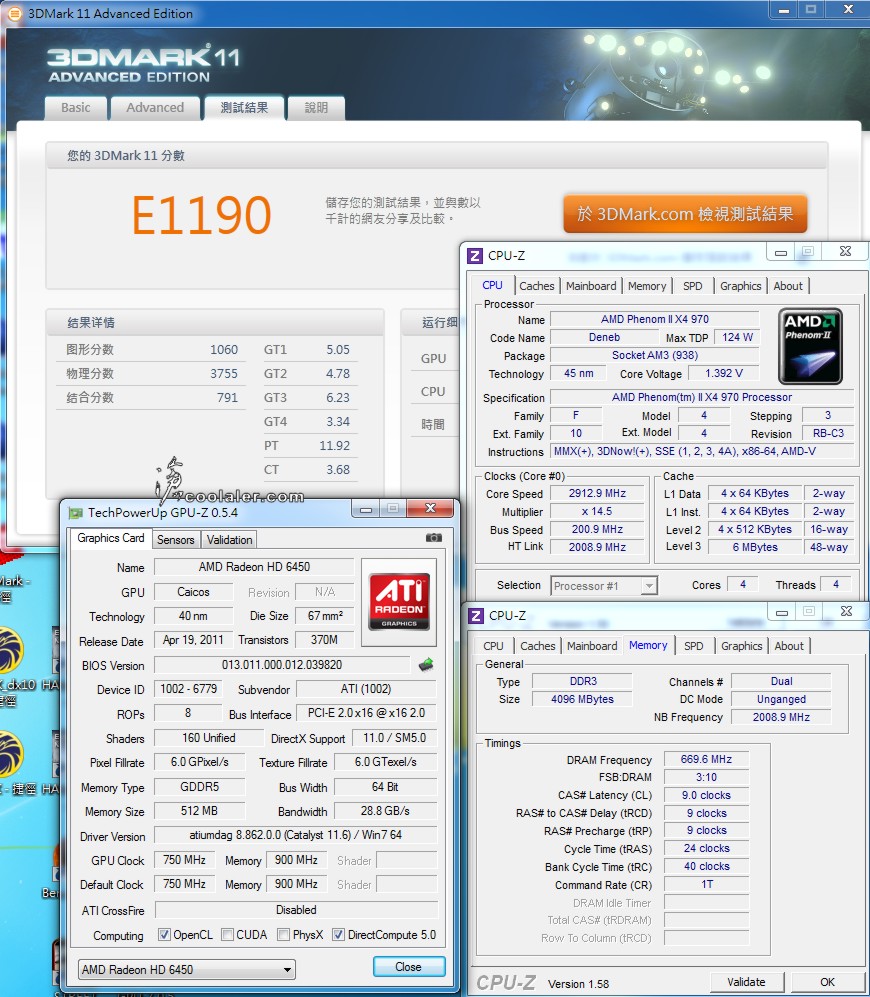
Task: Click the CPU-Z OK button
Action: [x=827, y=982]
